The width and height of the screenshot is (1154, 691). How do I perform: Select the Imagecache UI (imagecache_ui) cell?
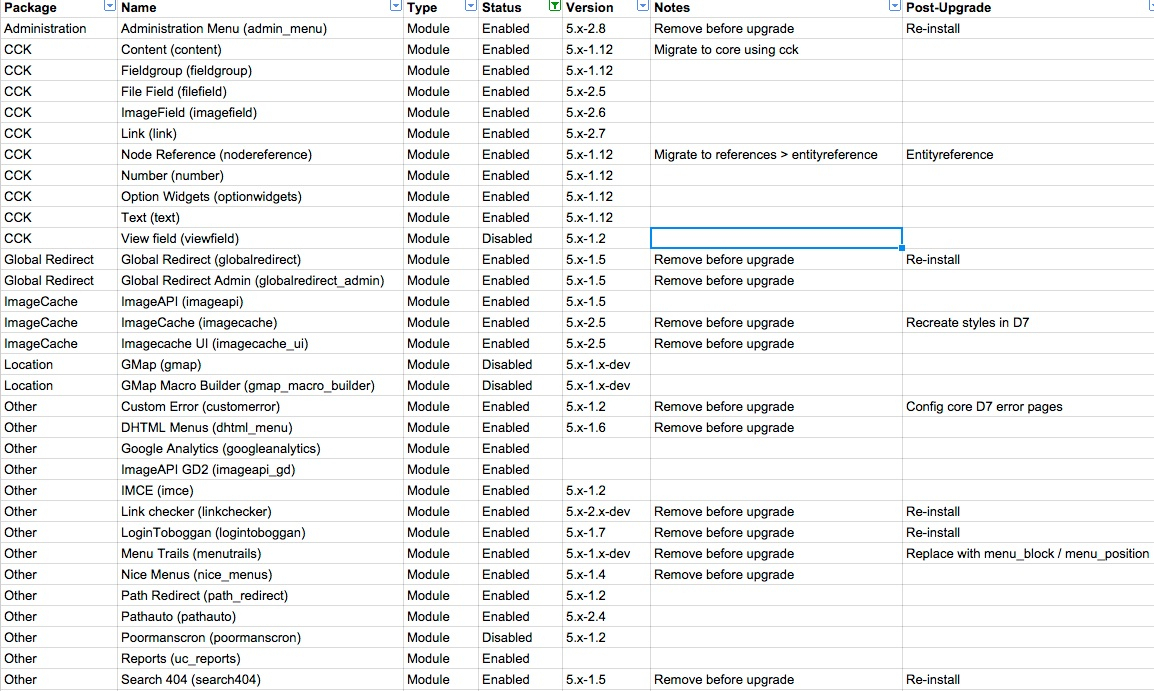tap(261, 344)
